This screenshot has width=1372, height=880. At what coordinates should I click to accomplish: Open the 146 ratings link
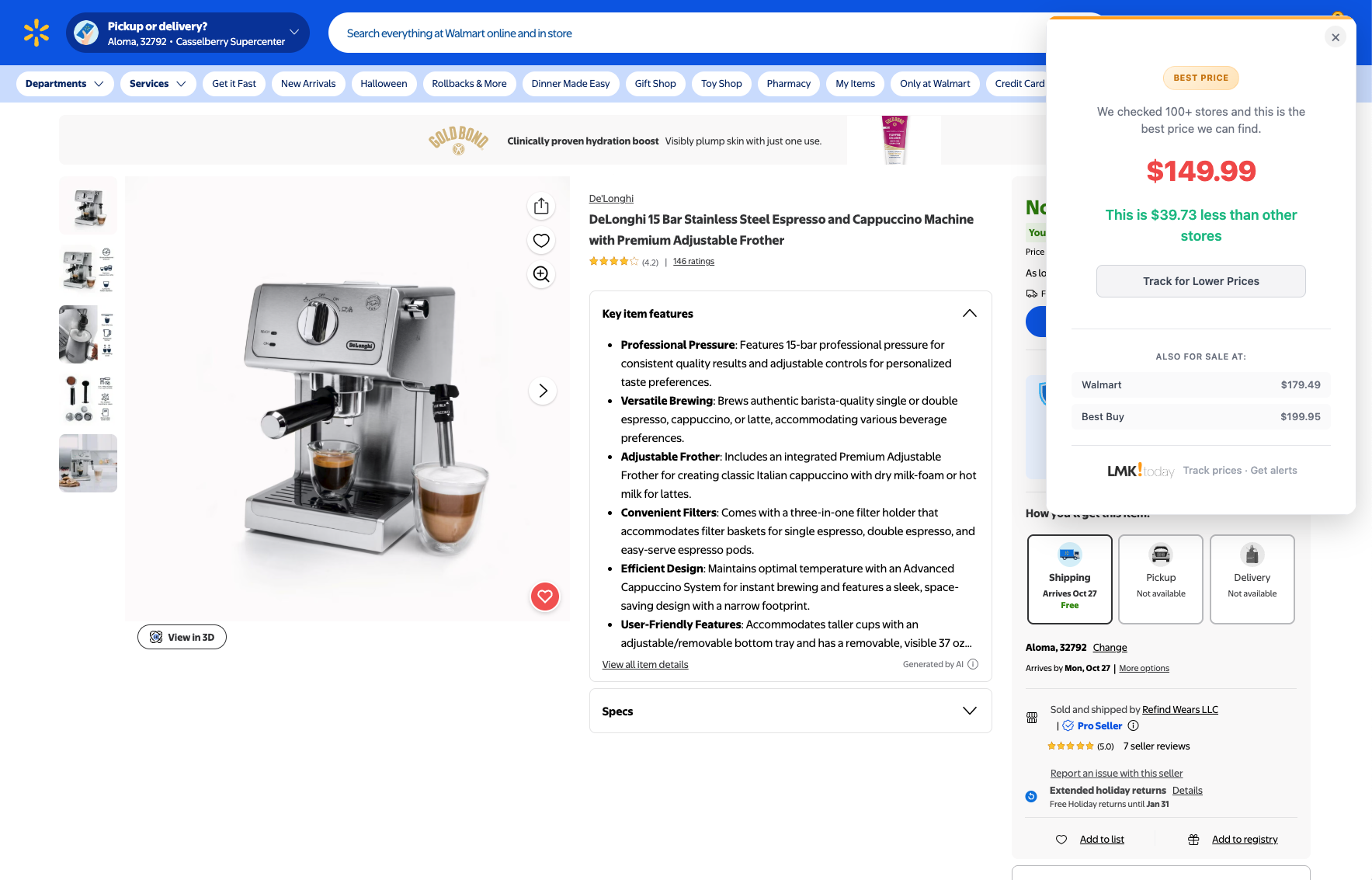click(x=693, y=262)
